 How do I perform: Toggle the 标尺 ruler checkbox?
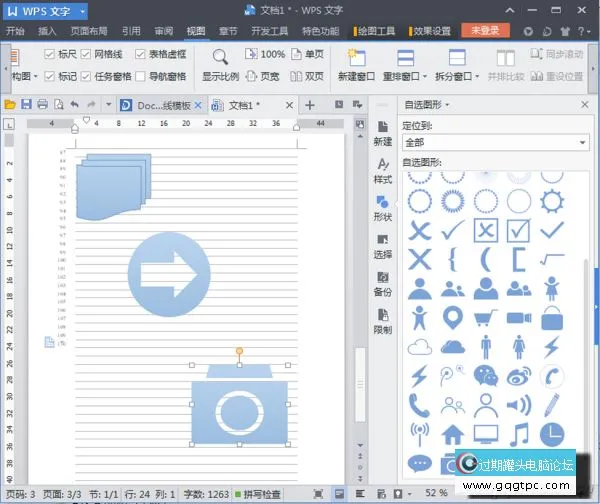click(50, 53)
